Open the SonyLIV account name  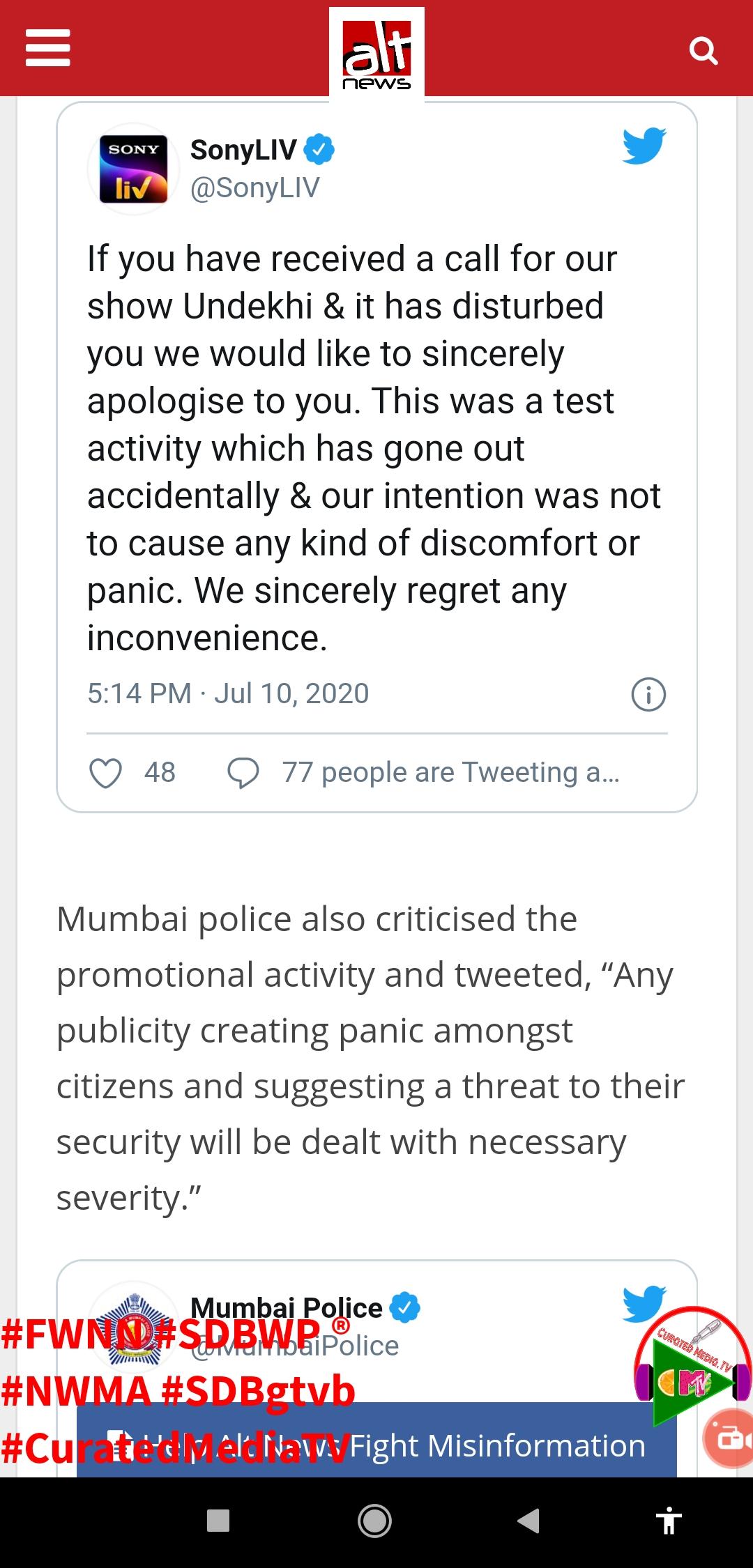[243, 150]
